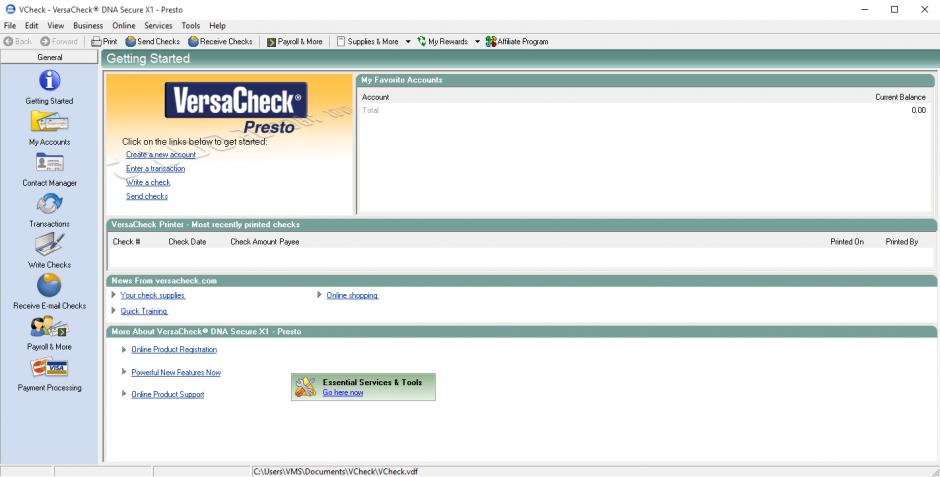940x477 pixels.
Task: Open the Services menu
Action: click(158, 26)
